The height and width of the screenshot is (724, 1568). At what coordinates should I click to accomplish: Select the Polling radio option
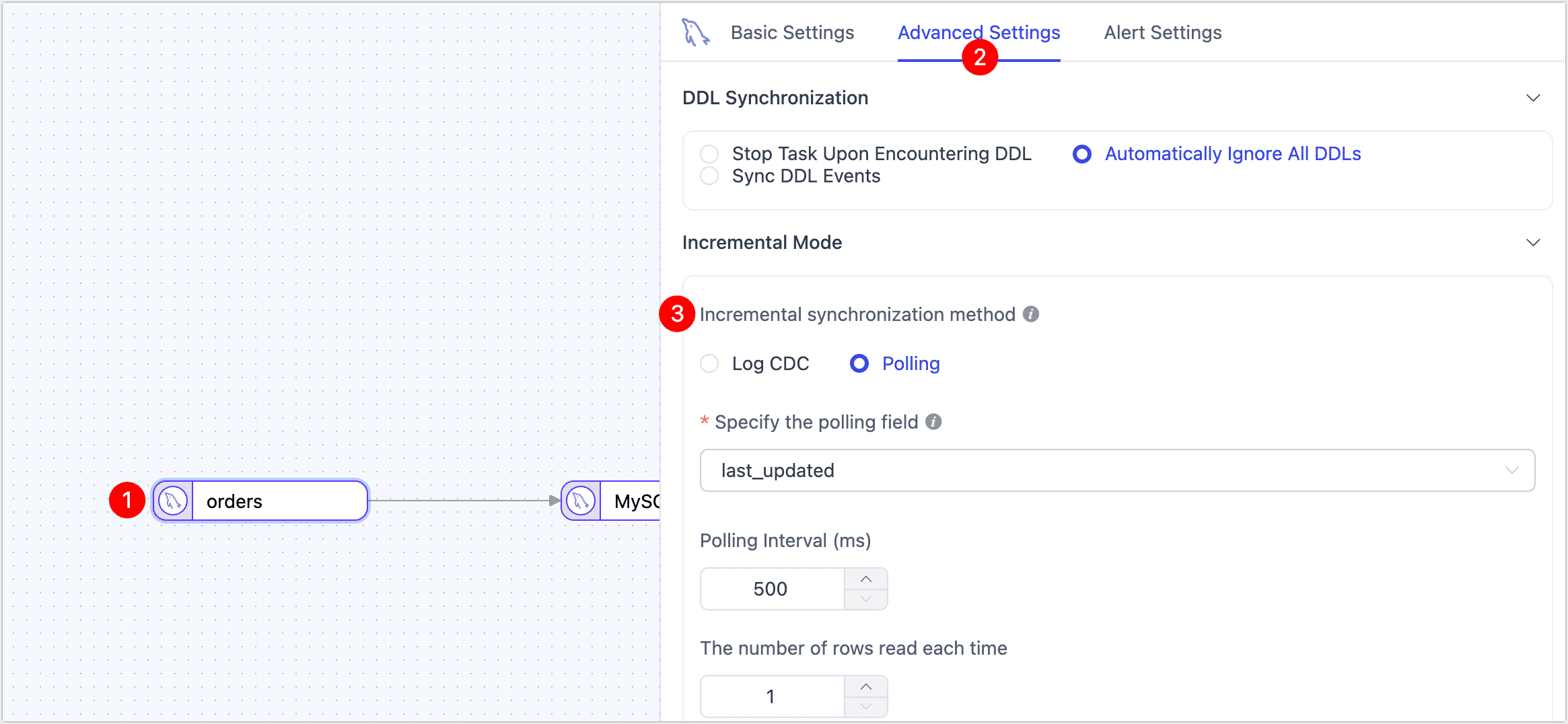point(859,364)
